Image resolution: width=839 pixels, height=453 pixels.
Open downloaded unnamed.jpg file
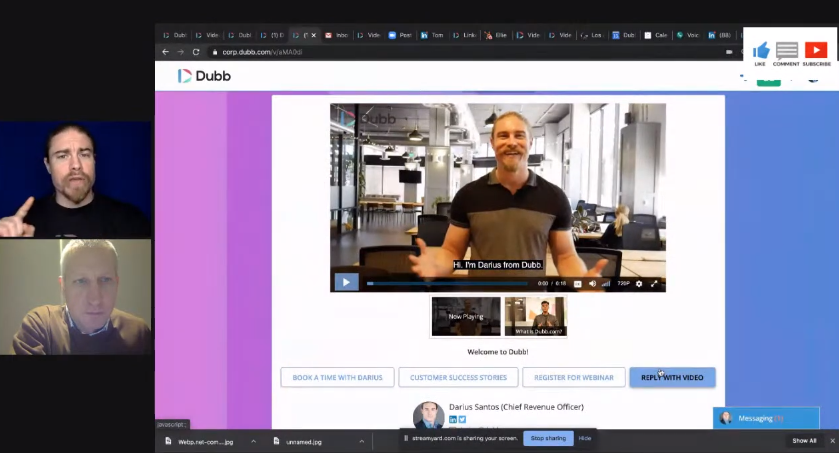[298, 442]
